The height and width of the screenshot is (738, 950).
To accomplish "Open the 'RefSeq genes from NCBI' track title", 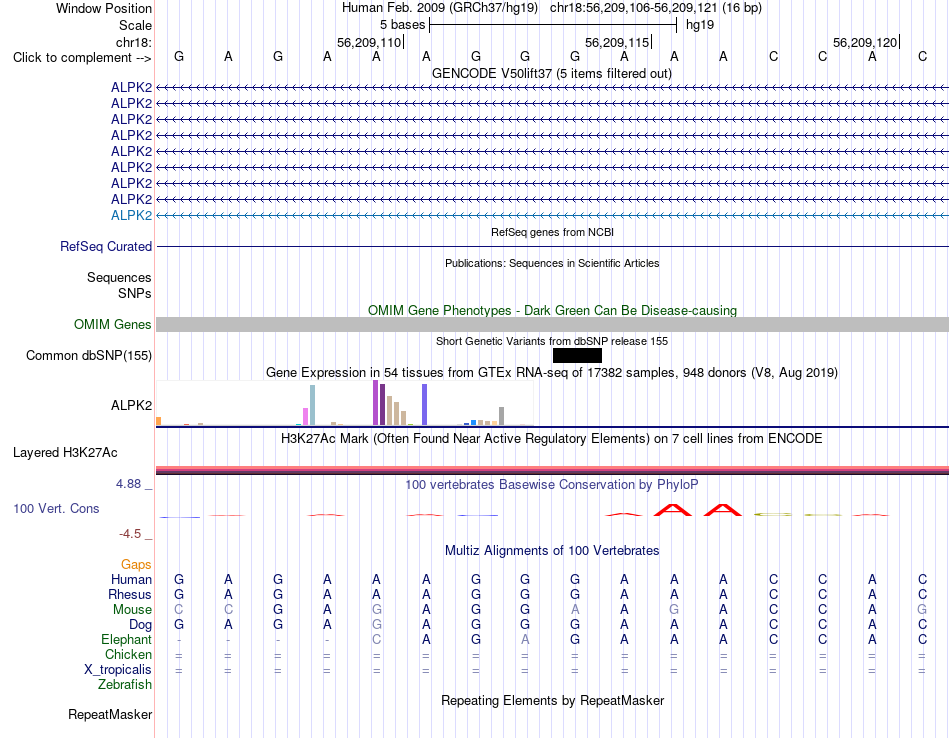I will (x=552, y=232).
